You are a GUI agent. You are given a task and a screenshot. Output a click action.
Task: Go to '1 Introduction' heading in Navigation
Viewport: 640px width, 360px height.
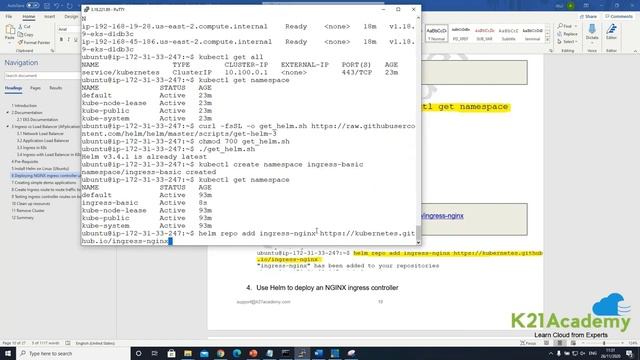click(24, 106)
